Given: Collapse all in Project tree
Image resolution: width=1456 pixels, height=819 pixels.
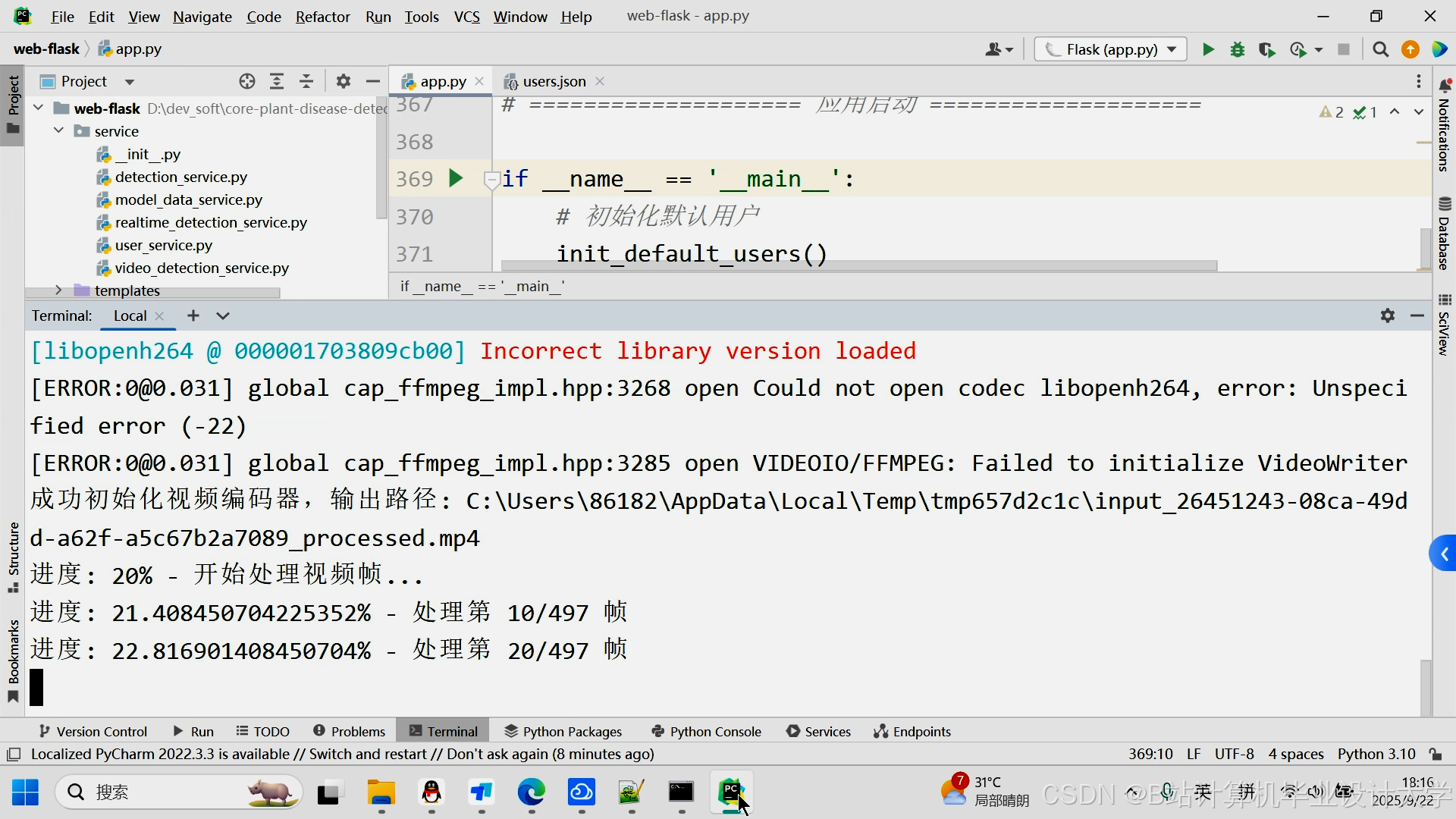Looking at the screenshot, I should click(x=306, y=81).
